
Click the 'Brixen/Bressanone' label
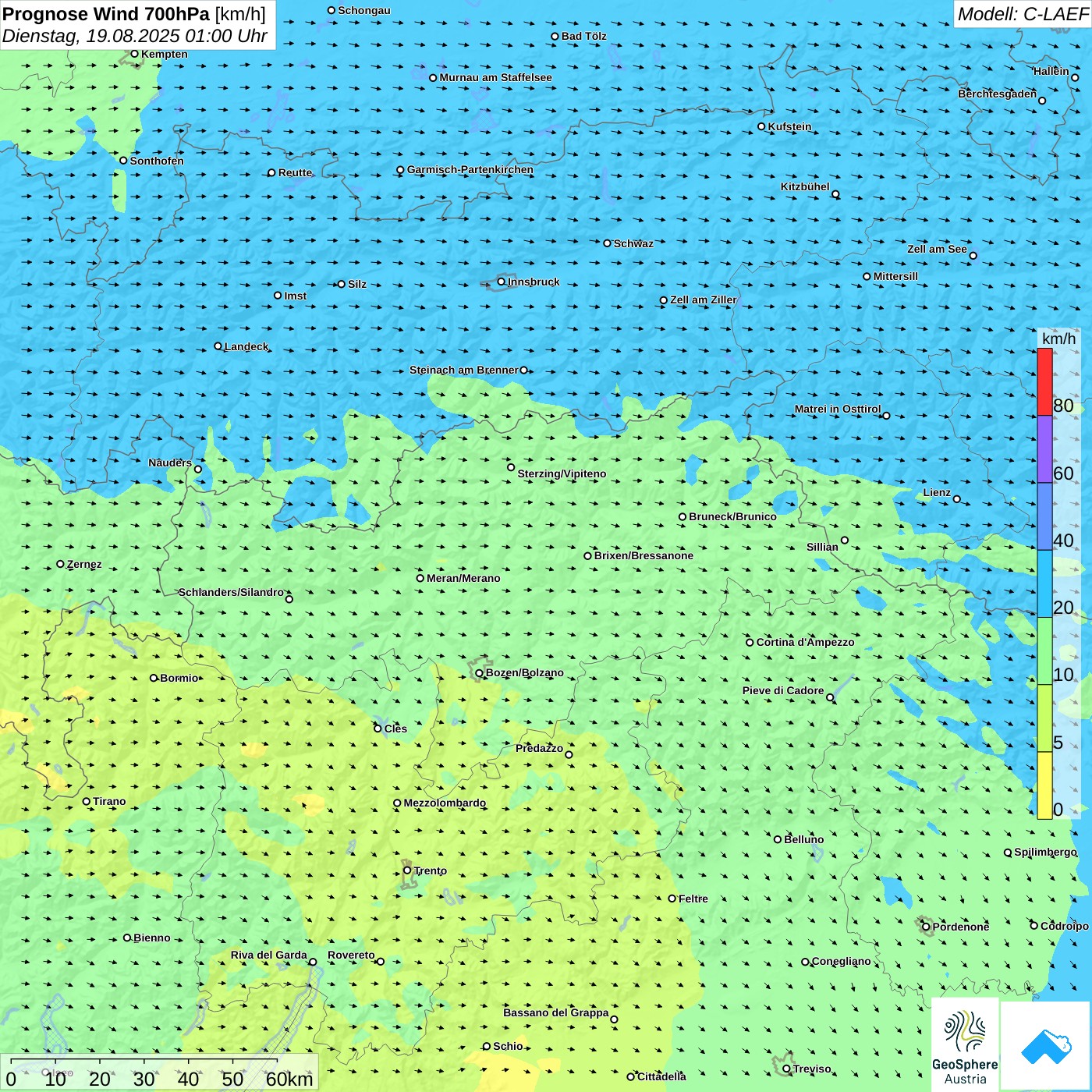[643, 555]
